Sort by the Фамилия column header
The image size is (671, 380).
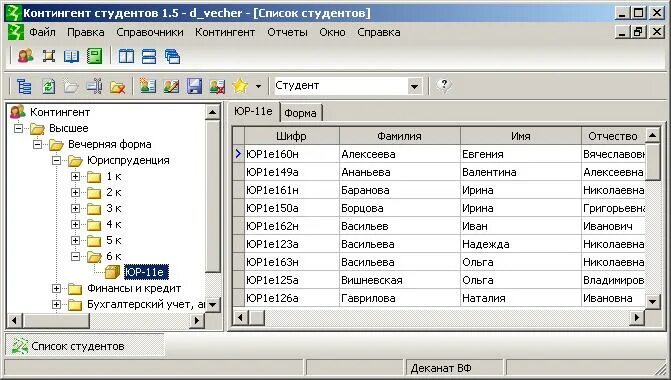click(399, 136)
